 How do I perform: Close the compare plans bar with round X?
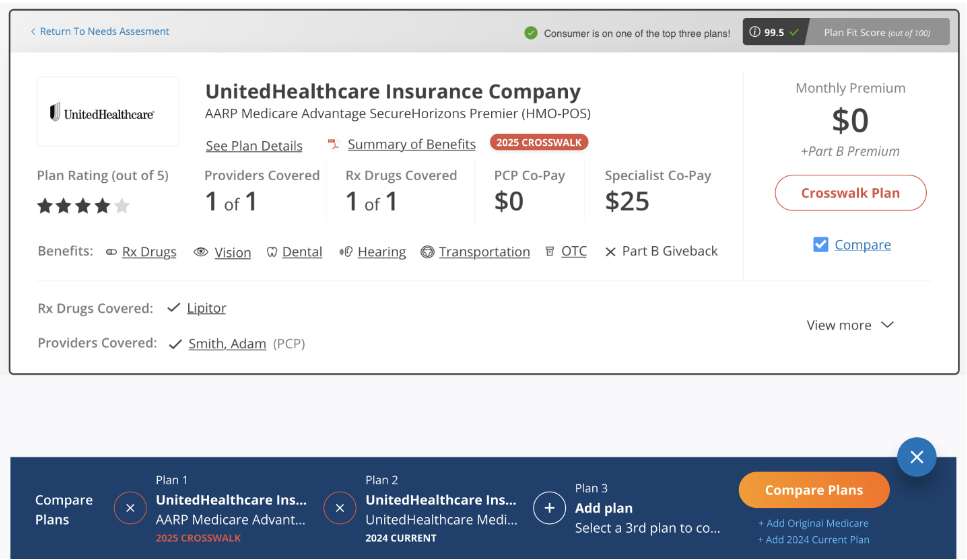[x=917, y=457]
